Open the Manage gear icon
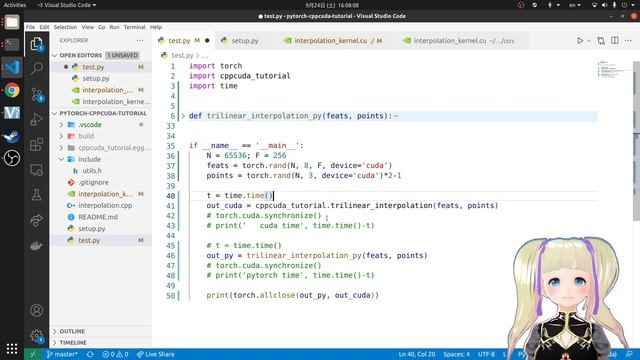 click(x=36, y=336)
